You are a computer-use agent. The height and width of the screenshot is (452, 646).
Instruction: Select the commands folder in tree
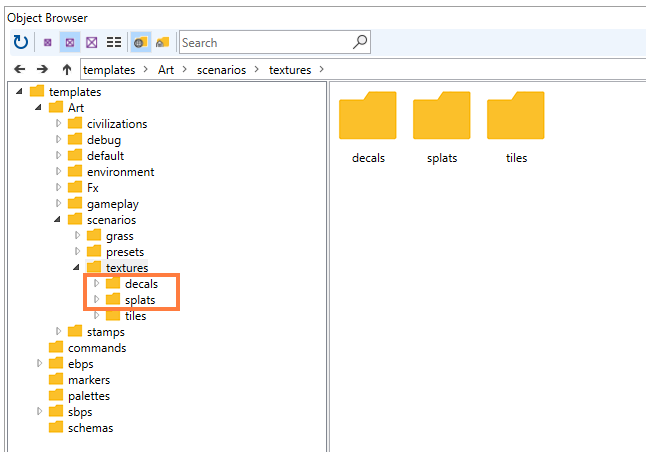(x=87, y=348)
